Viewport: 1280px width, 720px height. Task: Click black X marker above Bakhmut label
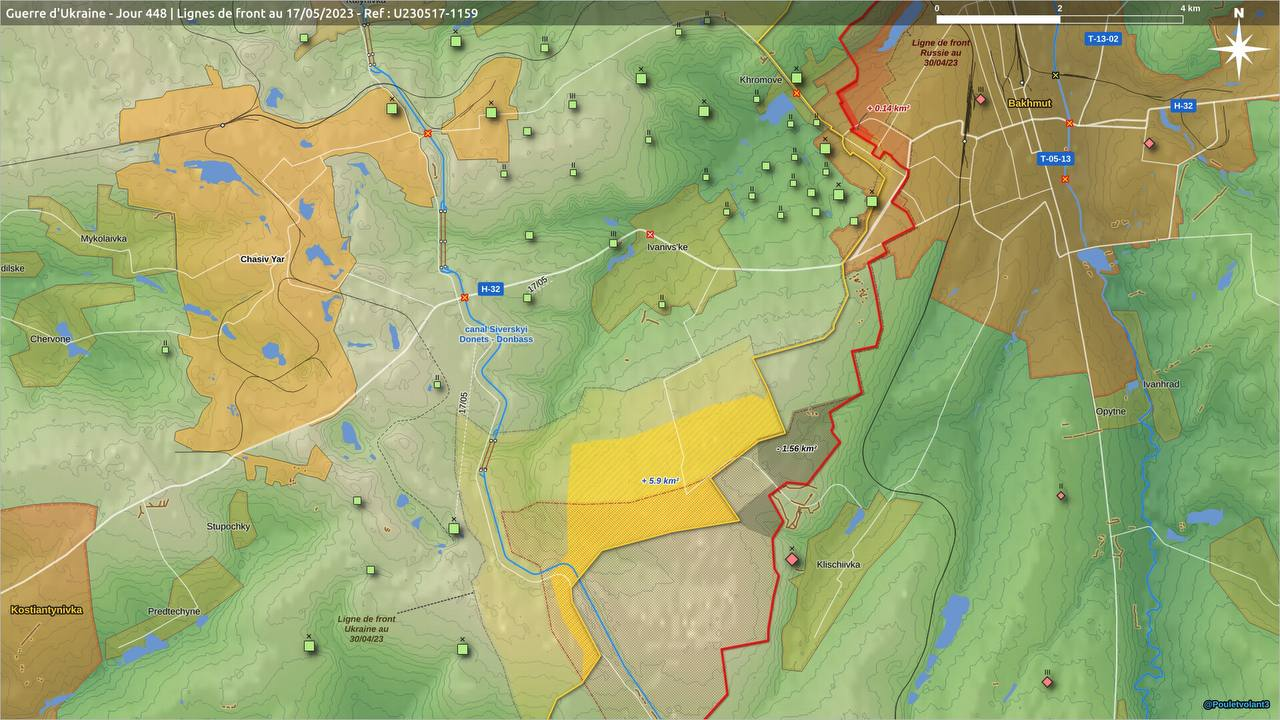coord(1055,75)
